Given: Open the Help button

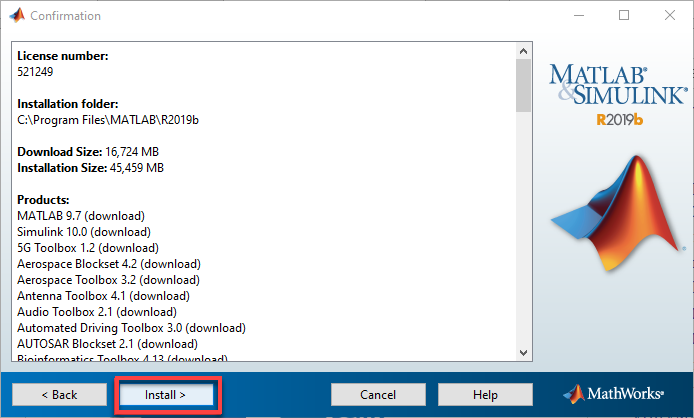Looking at the screenshot, I should tap(485, 395).
